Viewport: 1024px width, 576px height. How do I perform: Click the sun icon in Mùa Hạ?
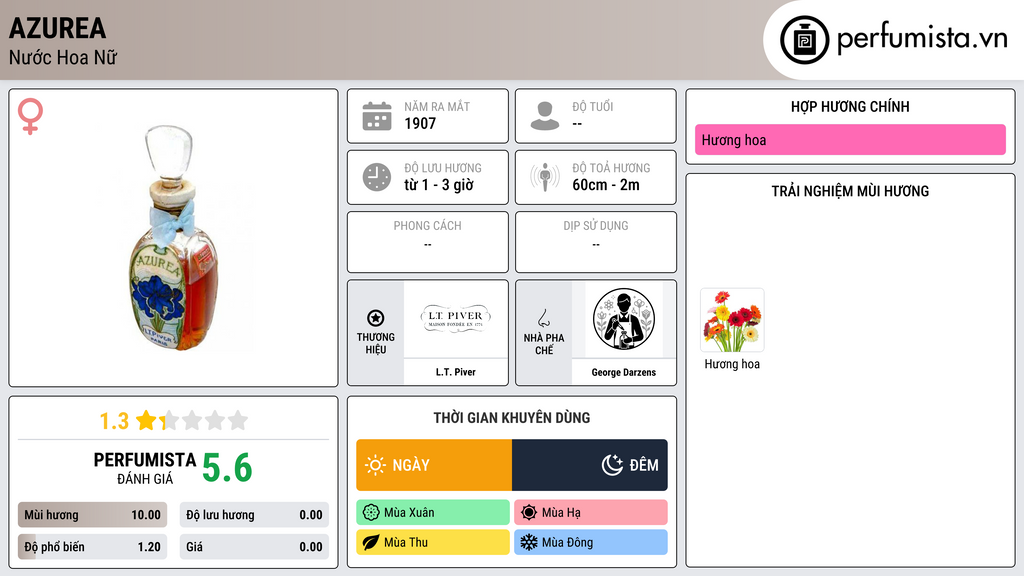point(529,513)
